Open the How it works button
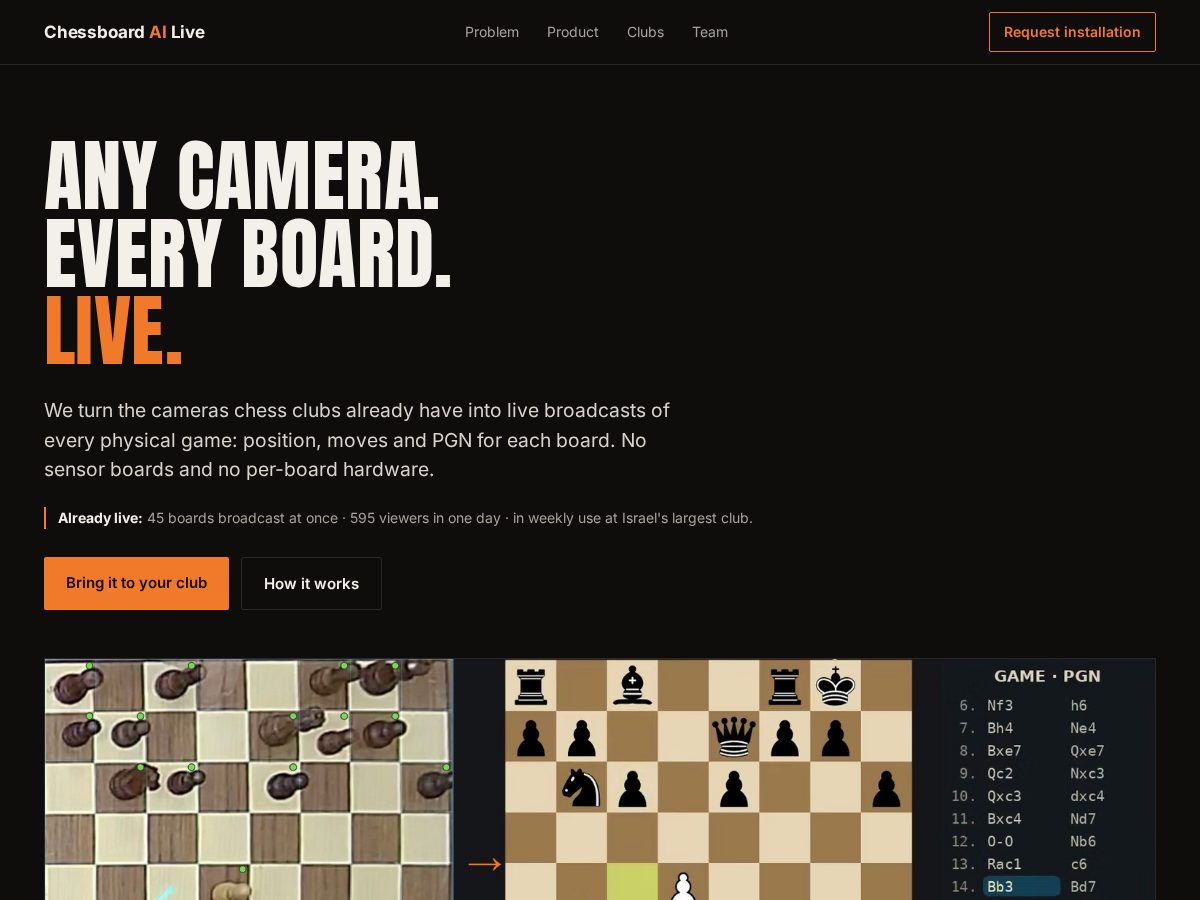 [311, 583]
